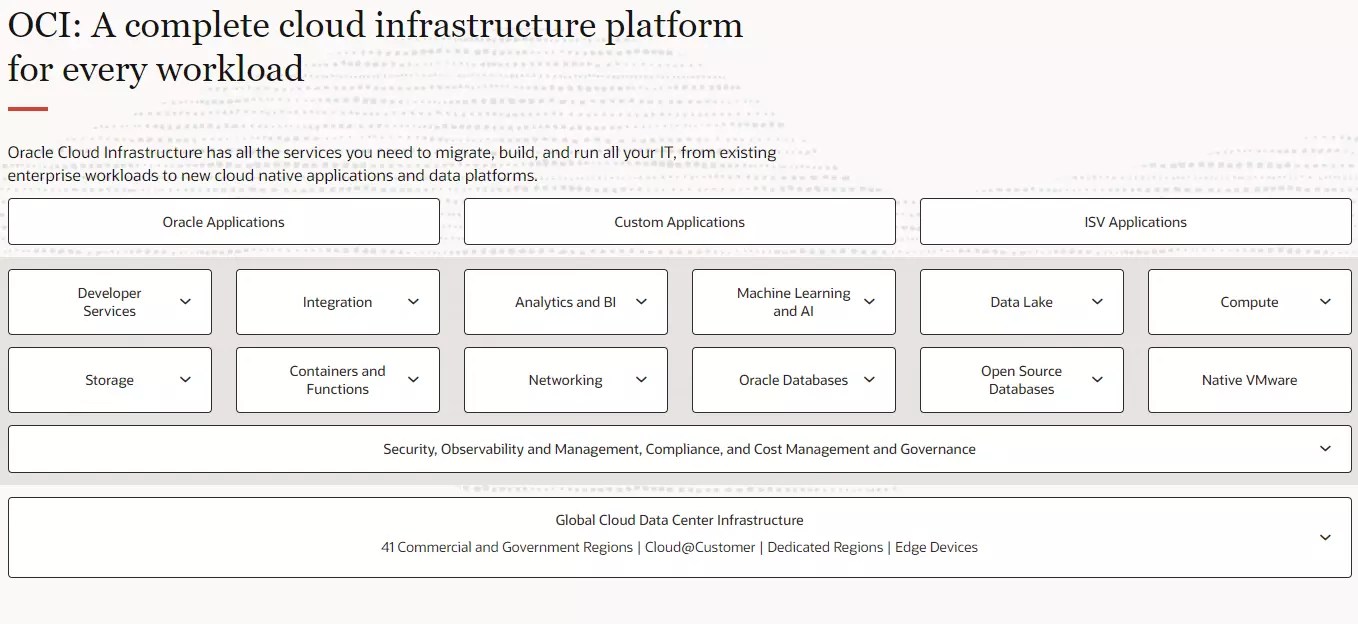Click the Edge Devices link

click(x=937, y=547)
